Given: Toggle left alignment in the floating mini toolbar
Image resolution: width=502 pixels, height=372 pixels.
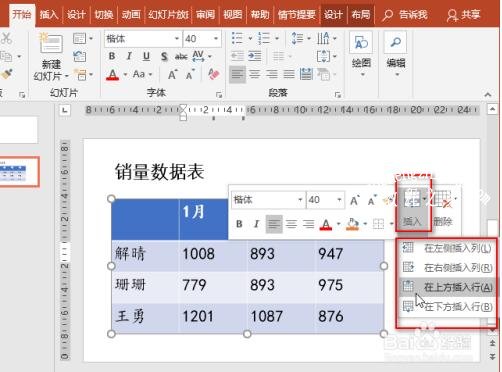Looking at the screenshot, I should point(274,224).
